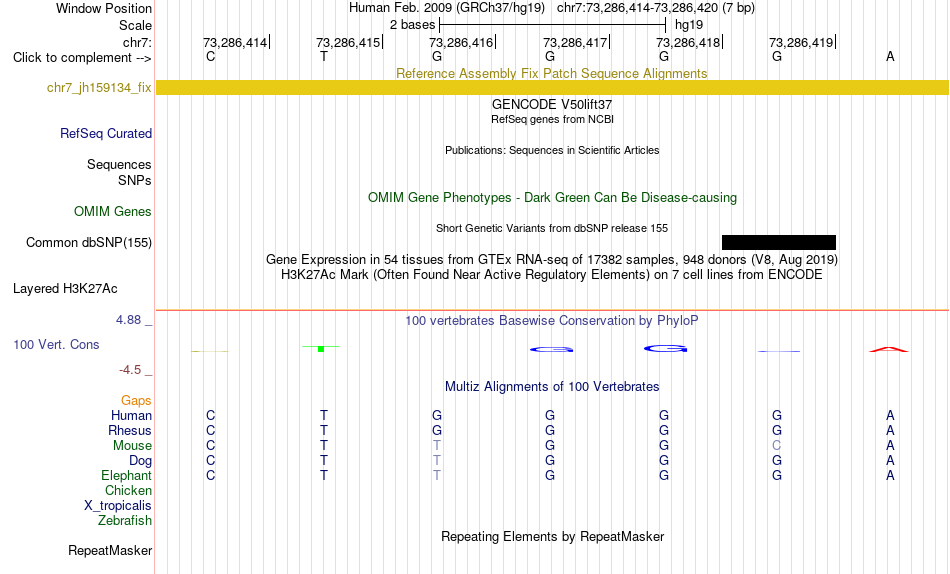950x574 pixels.
Task: Click GENCODE V50lift37 track title
Action: pos(552,104)
